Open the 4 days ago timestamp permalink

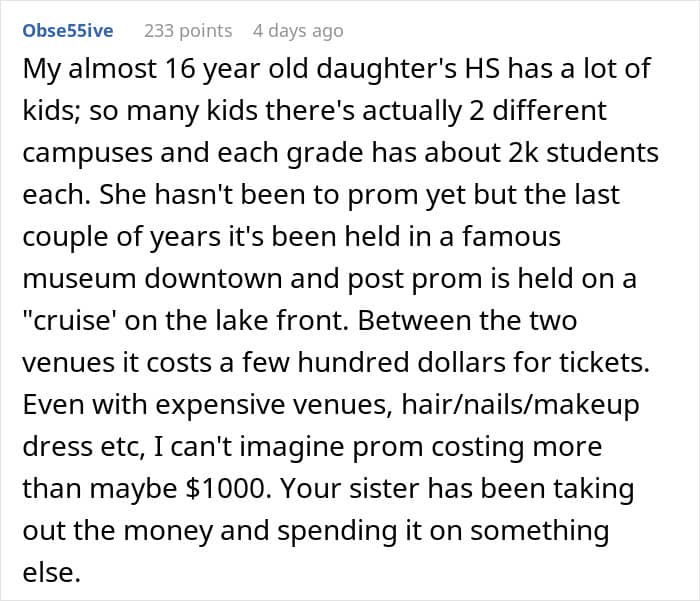pos(298,31)
